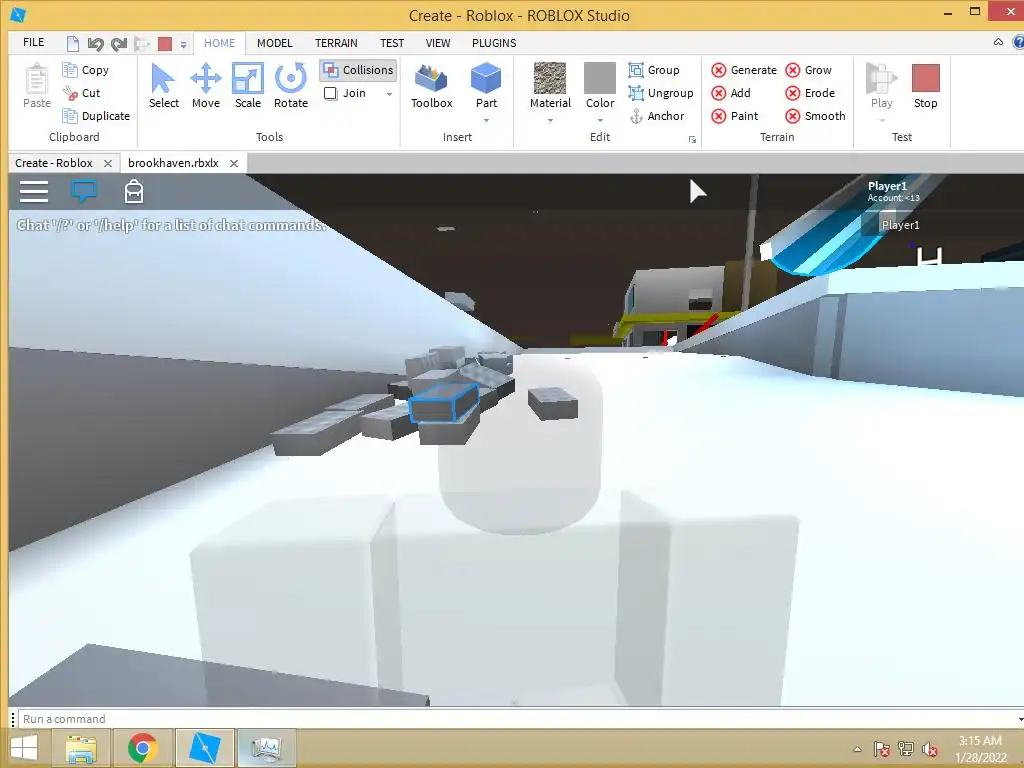Viewport: 1024px width, 768px height.
Task: Insert a new Part
Action: (486, 86)
